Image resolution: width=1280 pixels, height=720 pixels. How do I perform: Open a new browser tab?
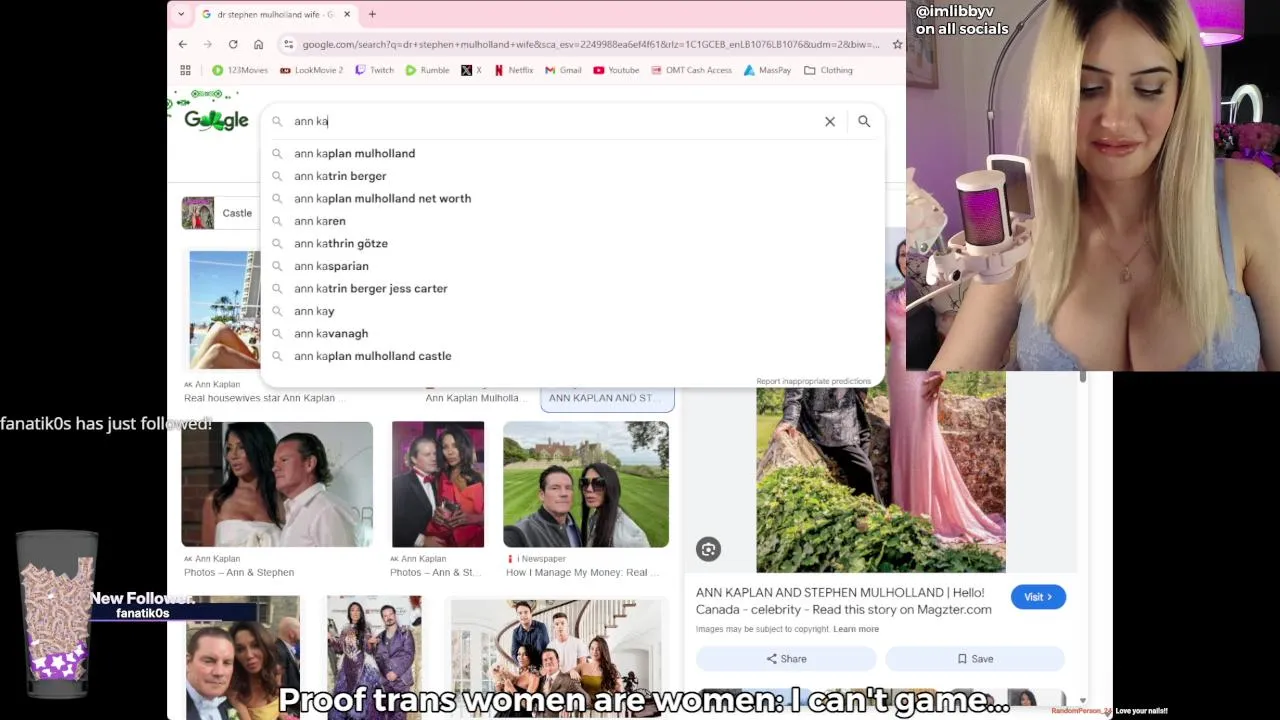372,14
